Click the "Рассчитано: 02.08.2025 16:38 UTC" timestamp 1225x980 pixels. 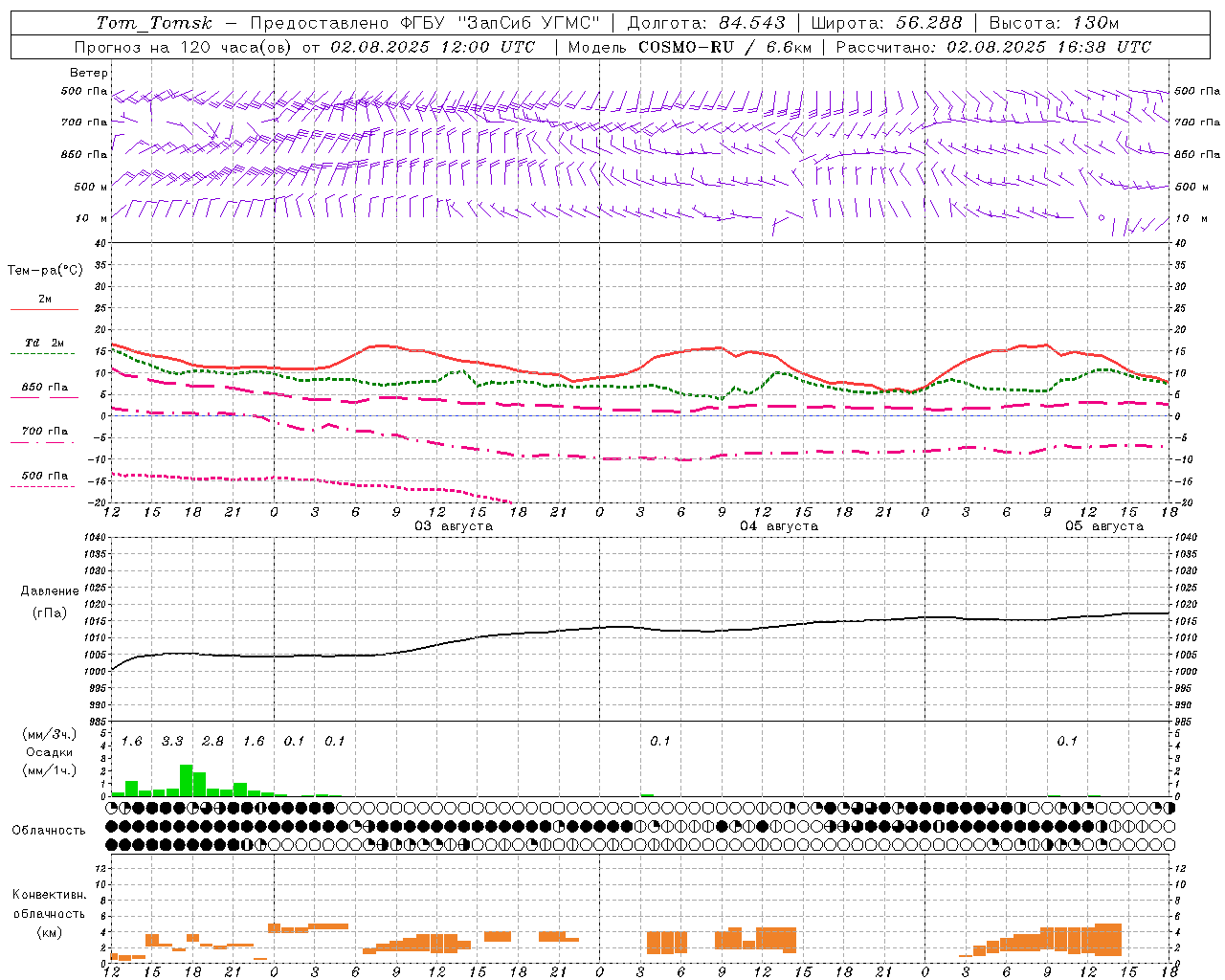tap(993, 47)
